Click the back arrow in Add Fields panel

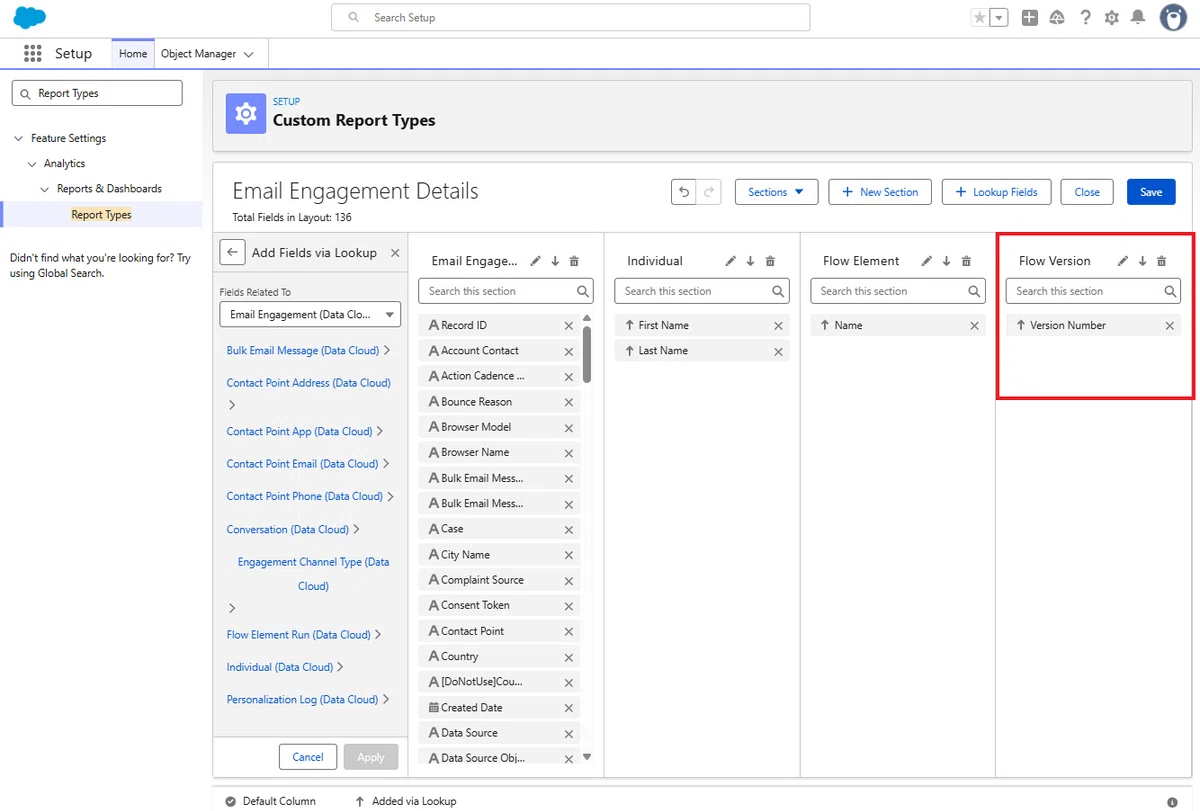tap(232, 253)
